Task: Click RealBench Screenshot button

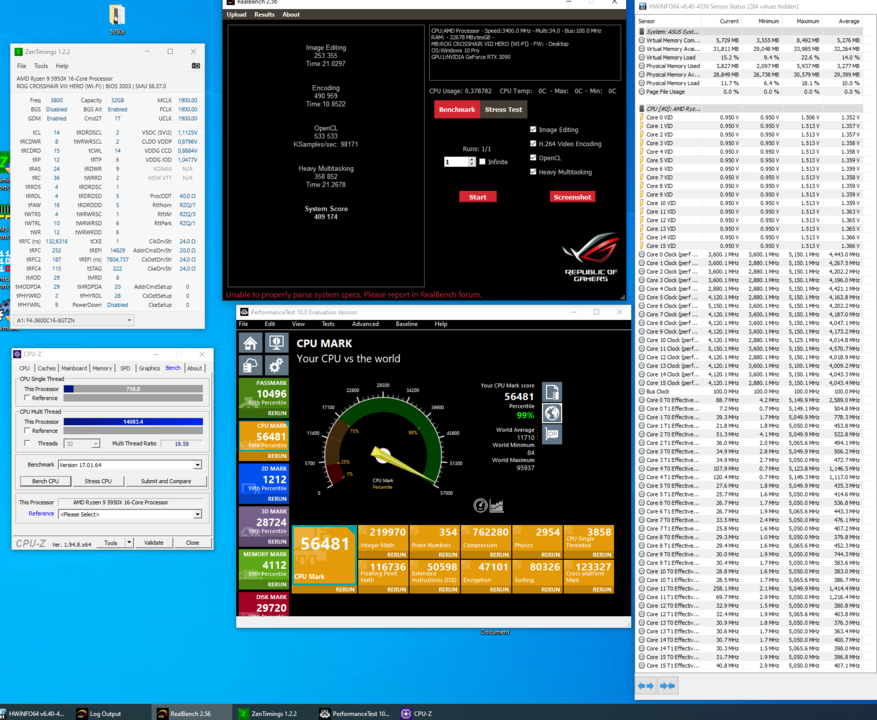Action: pyautogui.click(x=572, y=197)
